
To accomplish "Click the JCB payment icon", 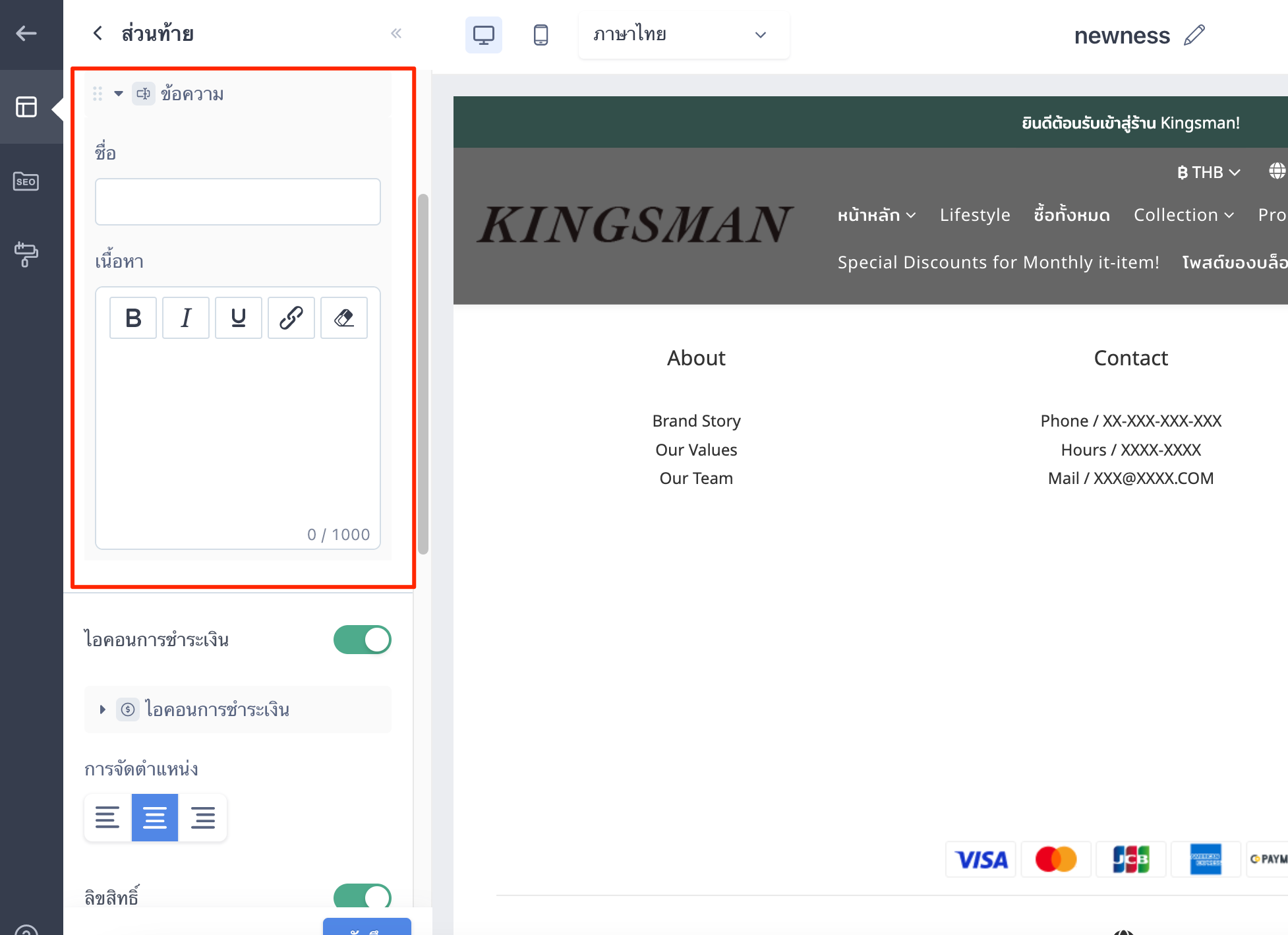I will coord(1131,859).
